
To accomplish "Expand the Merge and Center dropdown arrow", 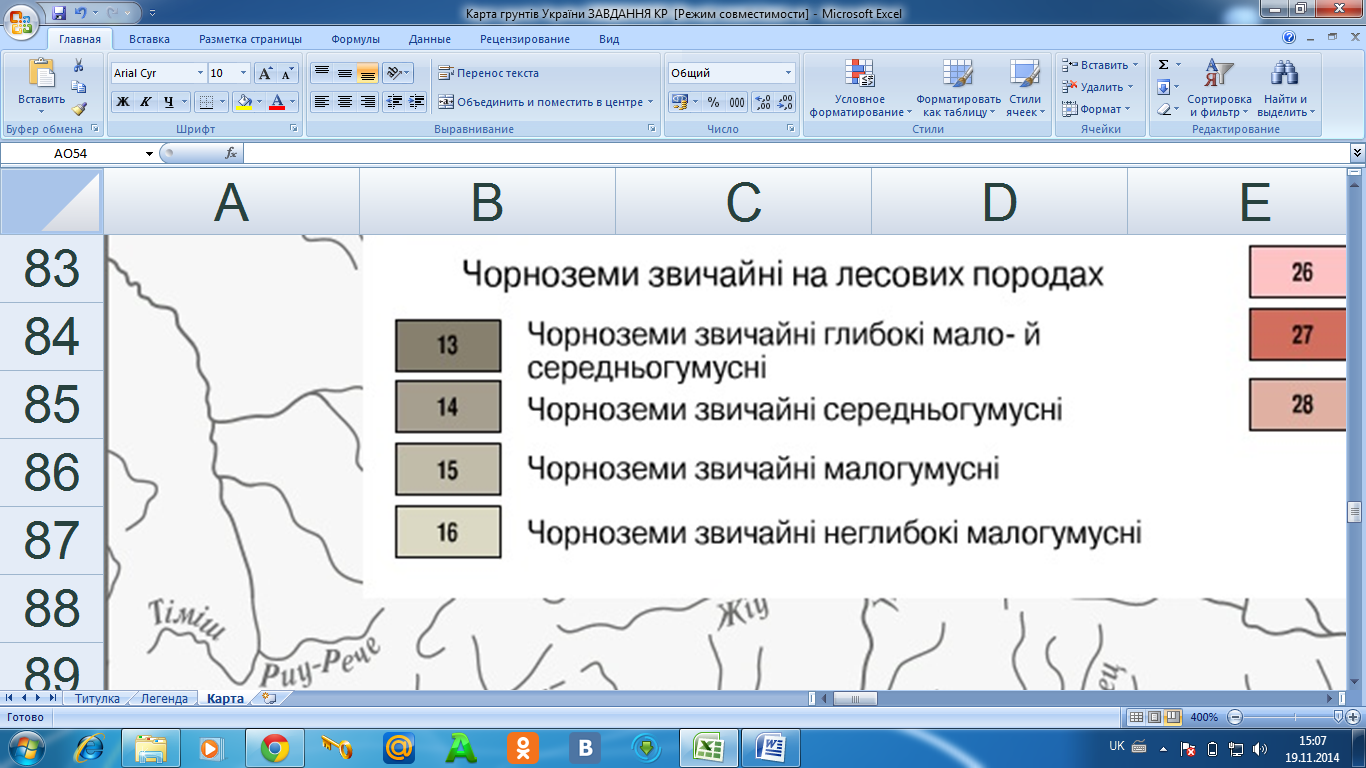I will (x=650, y=102).
